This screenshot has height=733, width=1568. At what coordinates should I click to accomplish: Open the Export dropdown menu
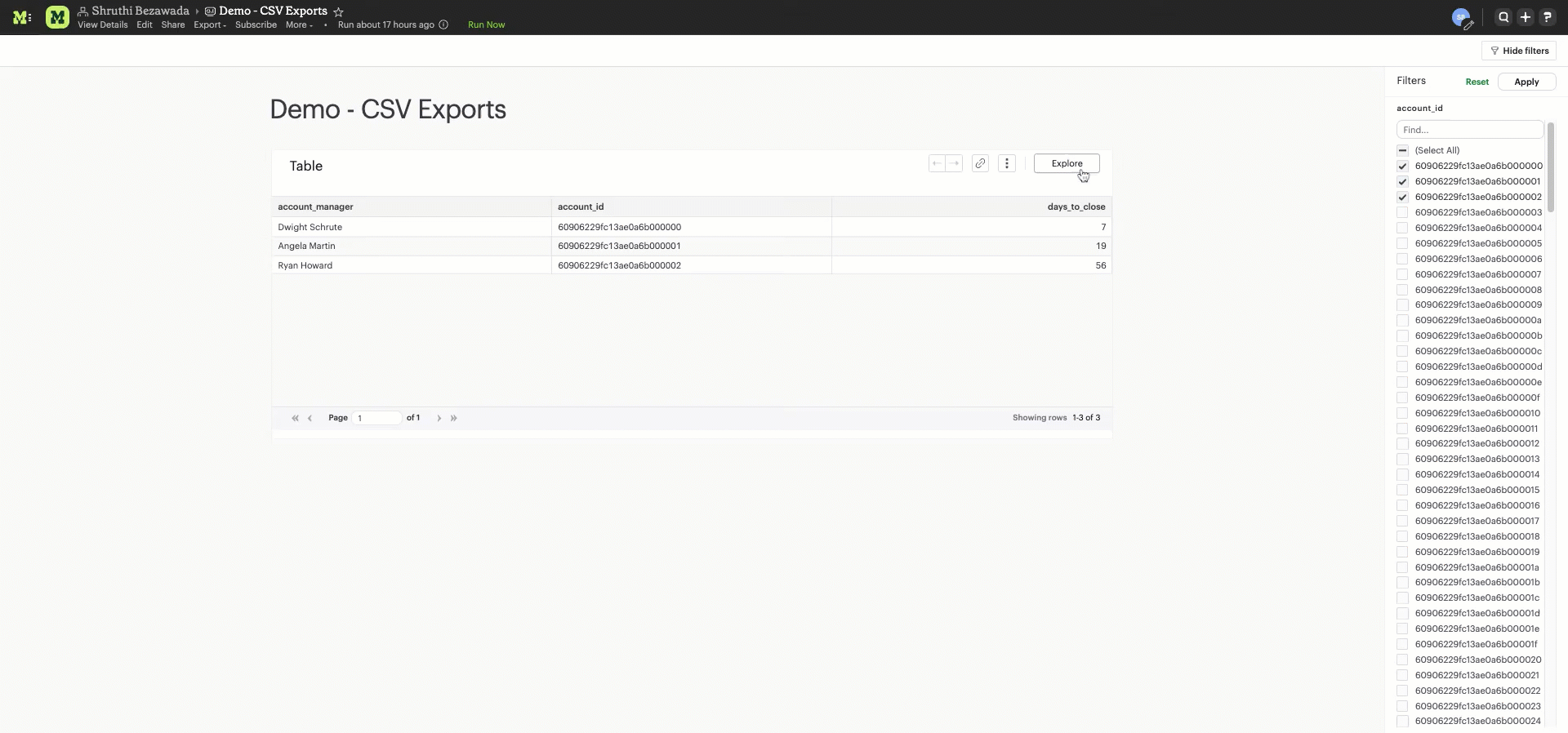pos(210,24)
